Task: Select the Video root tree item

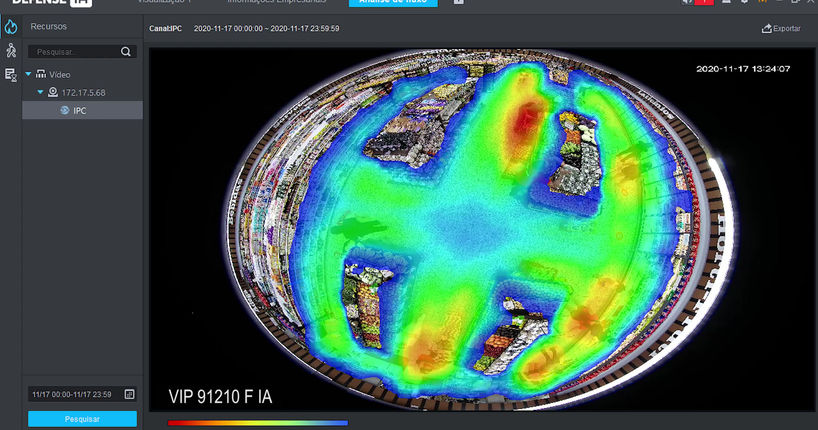Action: coord(53,75)
